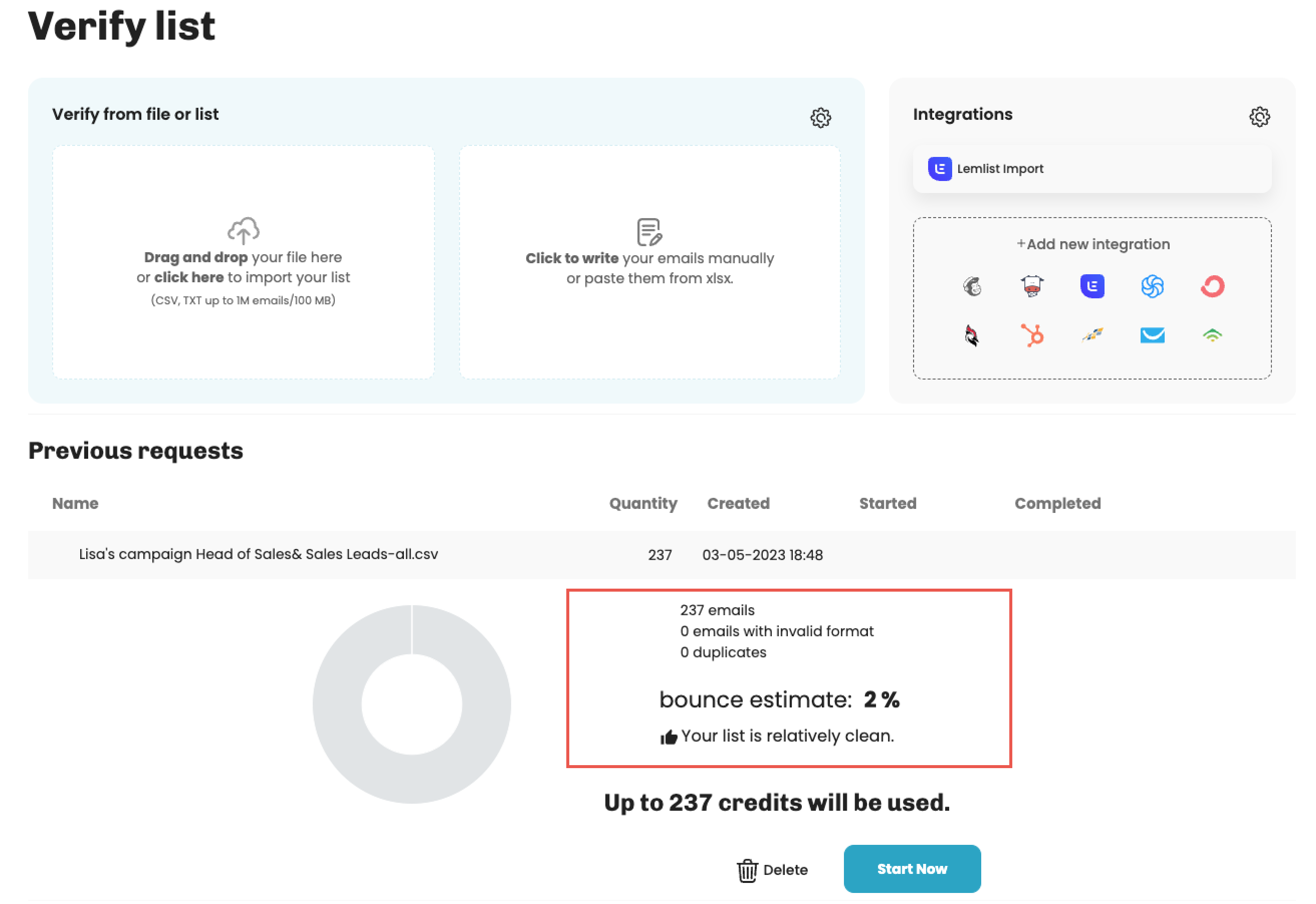1316x904 pixels.
Task: Select Lisa's campaign csv request row
Action: 258,555
